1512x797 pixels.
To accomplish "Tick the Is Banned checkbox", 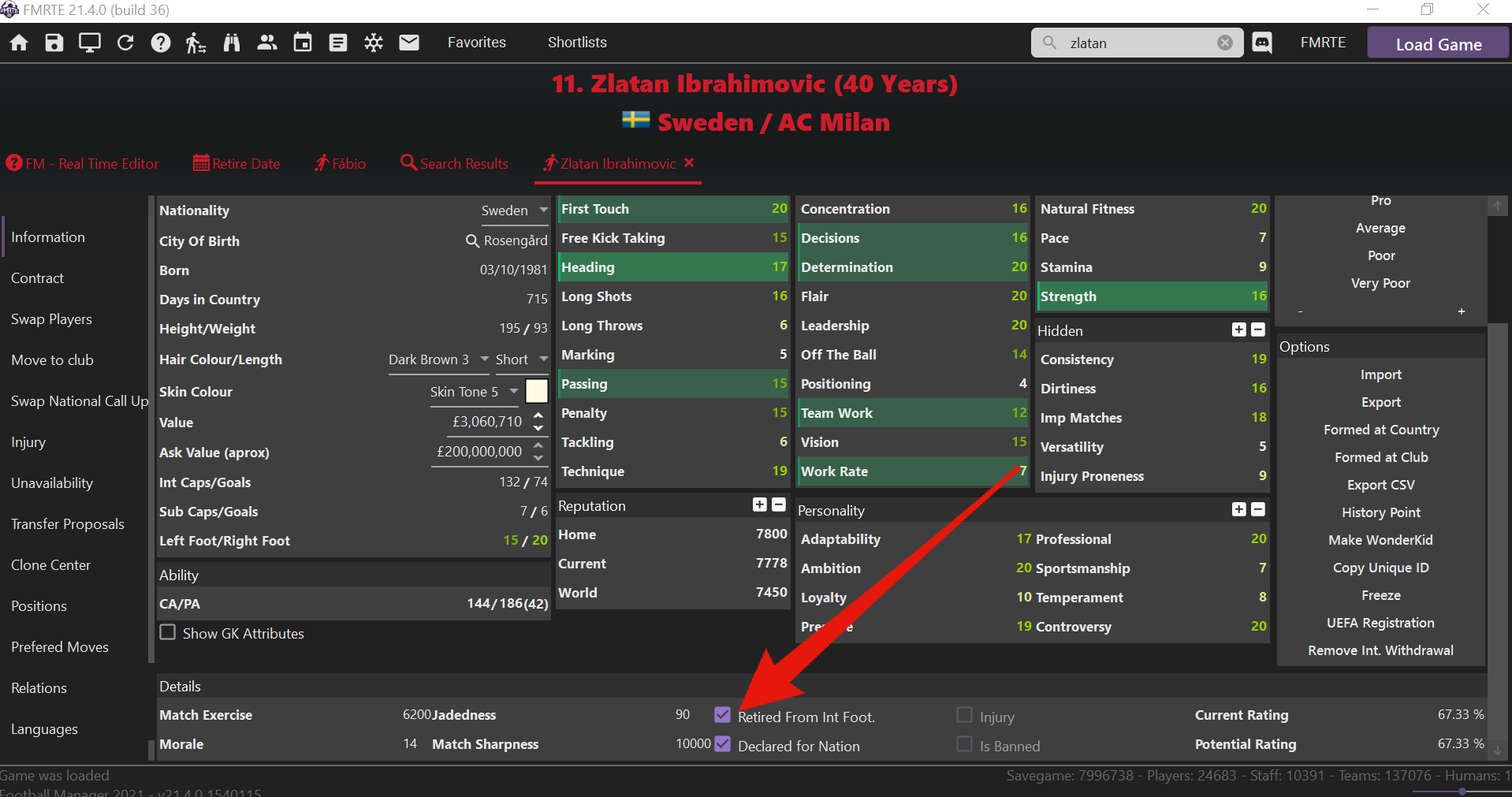I will [x=964, y=743].
